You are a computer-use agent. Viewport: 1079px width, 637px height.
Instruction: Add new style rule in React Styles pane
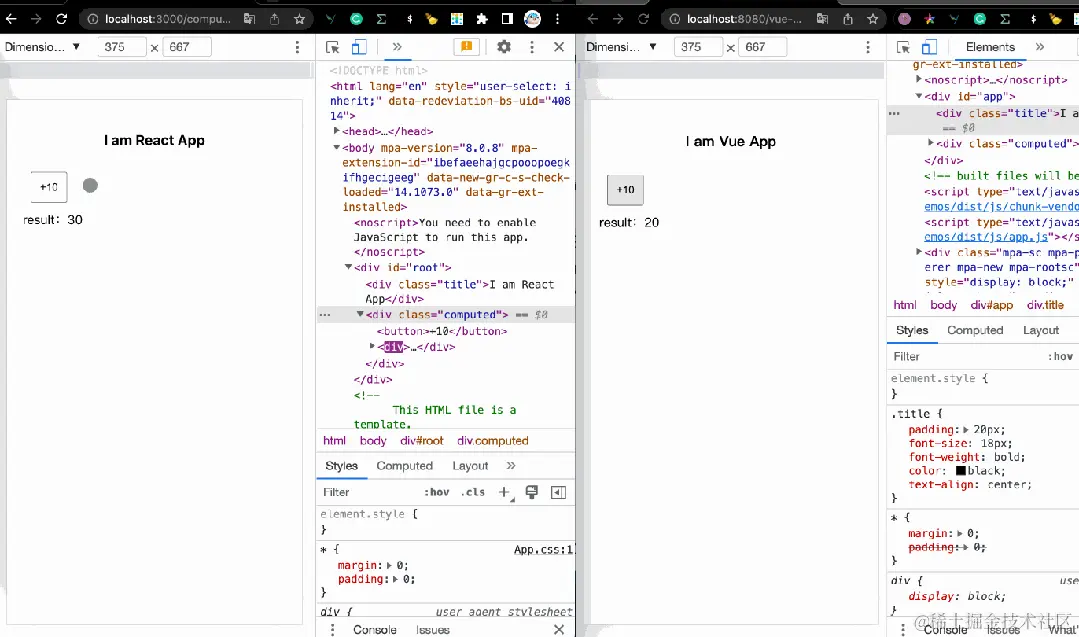504,492
